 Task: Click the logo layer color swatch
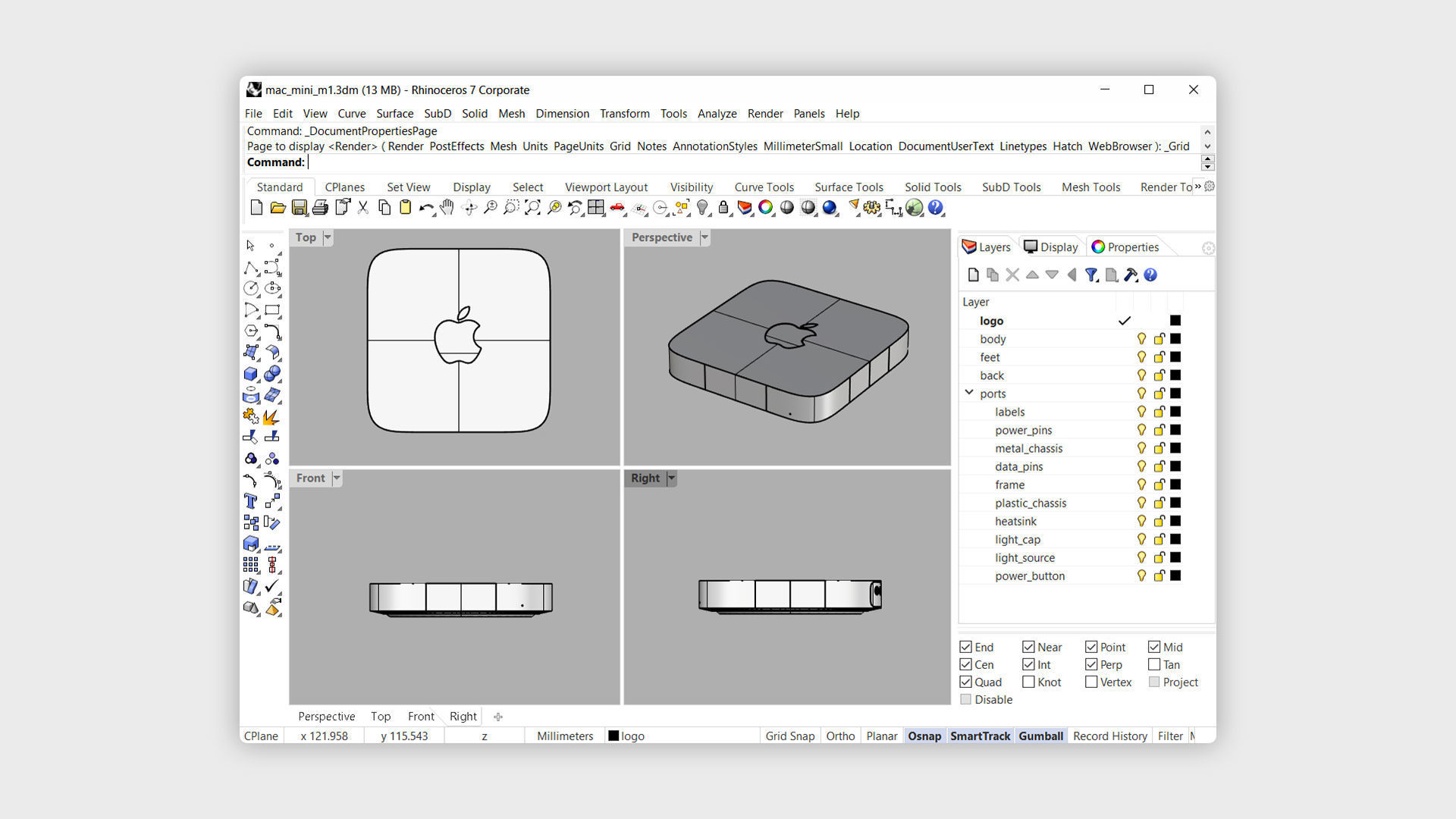[x=1175, y=321]
